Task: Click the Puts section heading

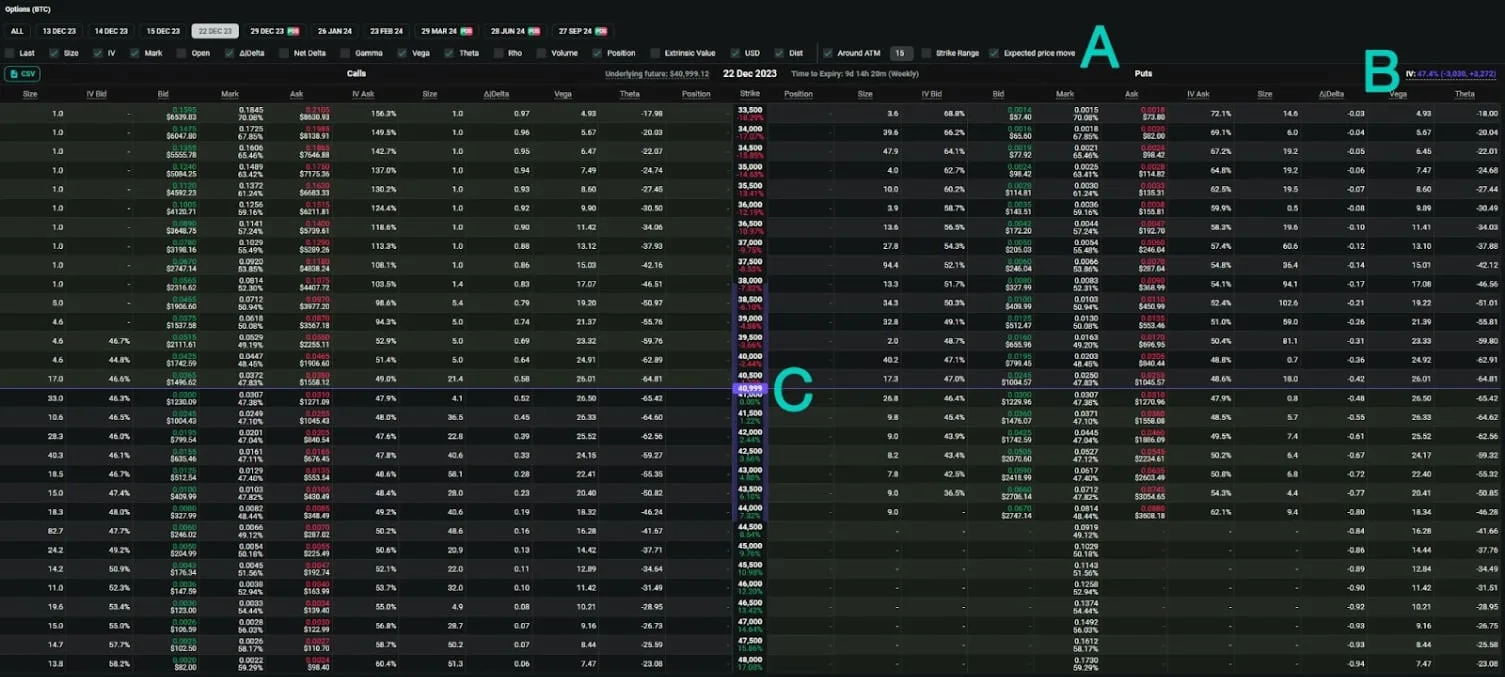Action: [1143, 74]
